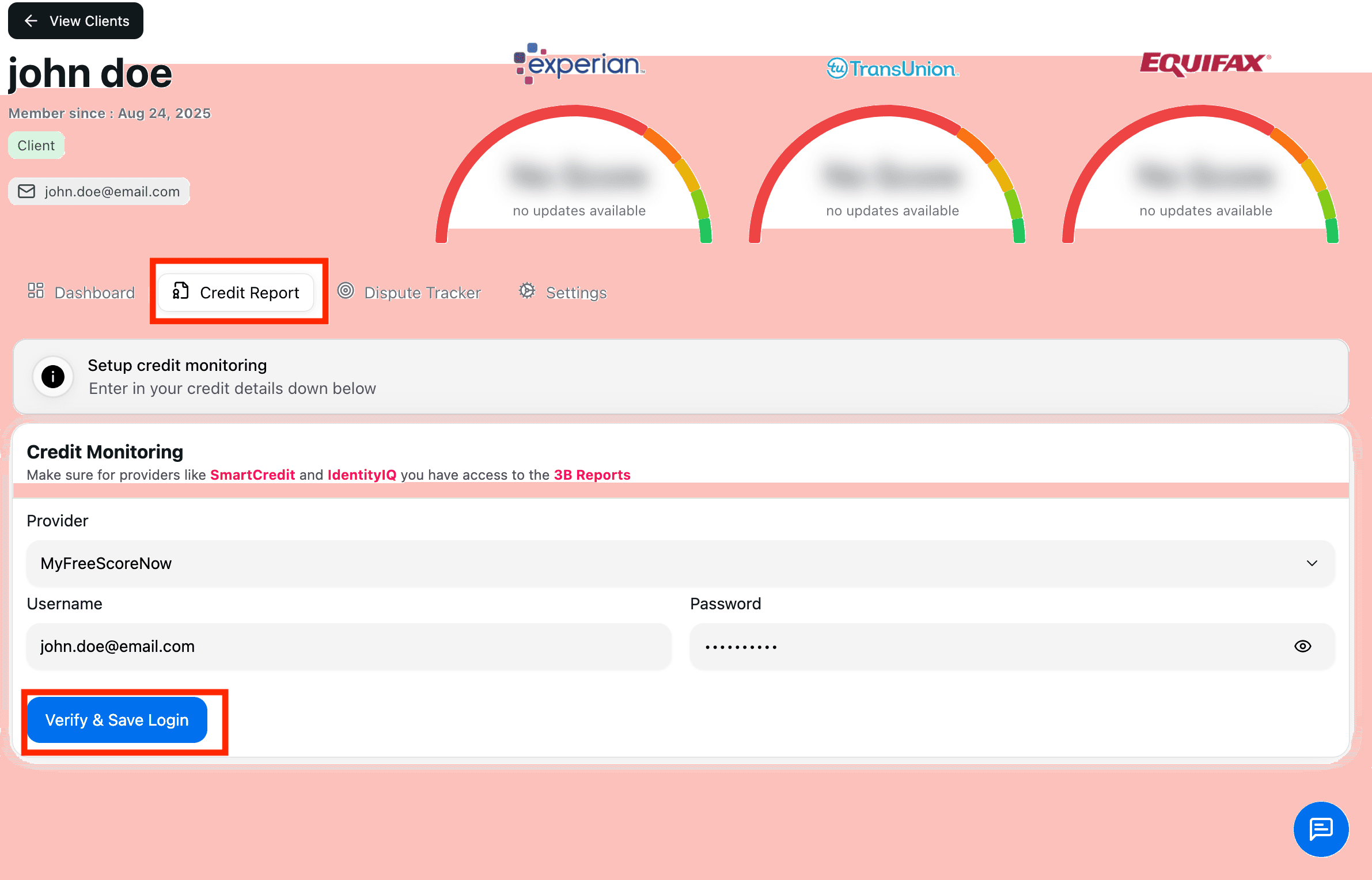The image size is (1372, 880).
Task: Click the Experian logo
Action: 579,63
